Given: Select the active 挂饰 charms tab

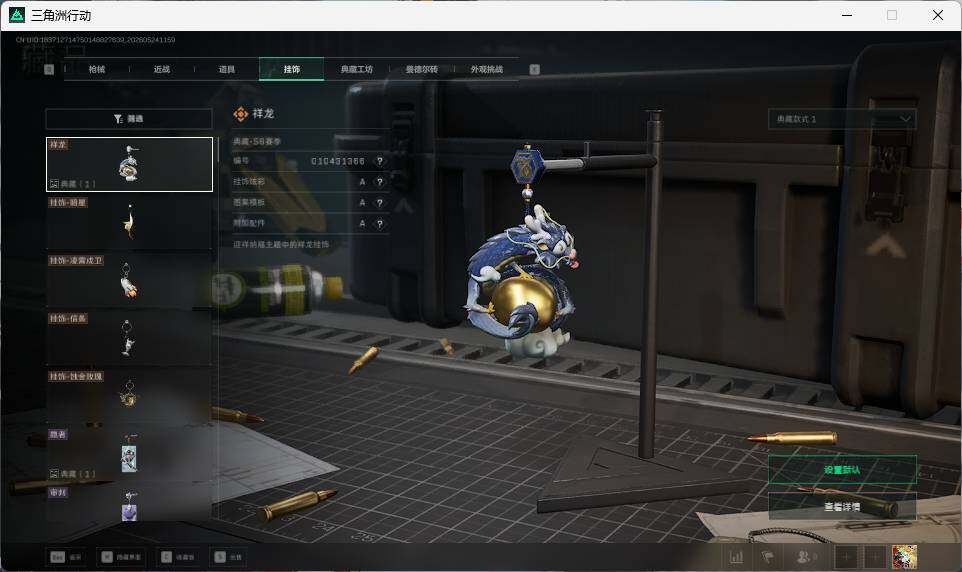Looking at the screenshot, I should 292,69.
